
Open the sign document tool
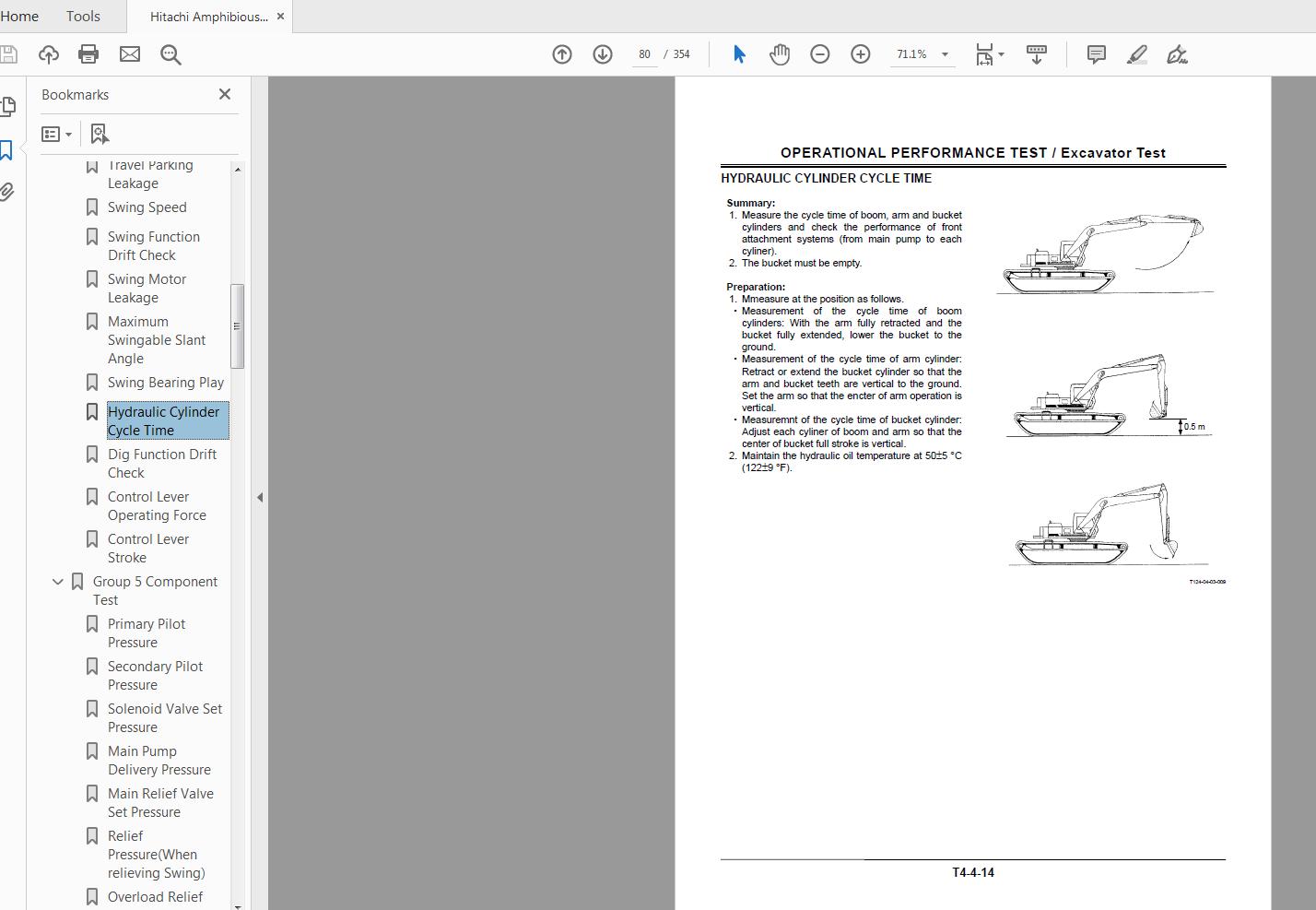click(x=1177, y=54)
